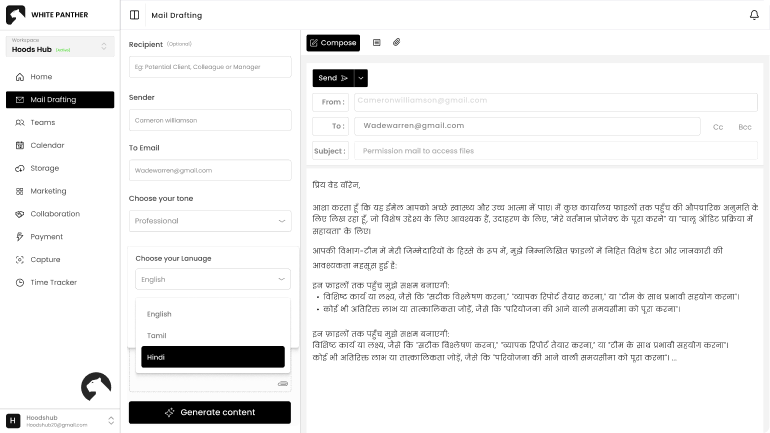Click the Cc link
Viewport: 770px width, 433px height.
[718, 127]
